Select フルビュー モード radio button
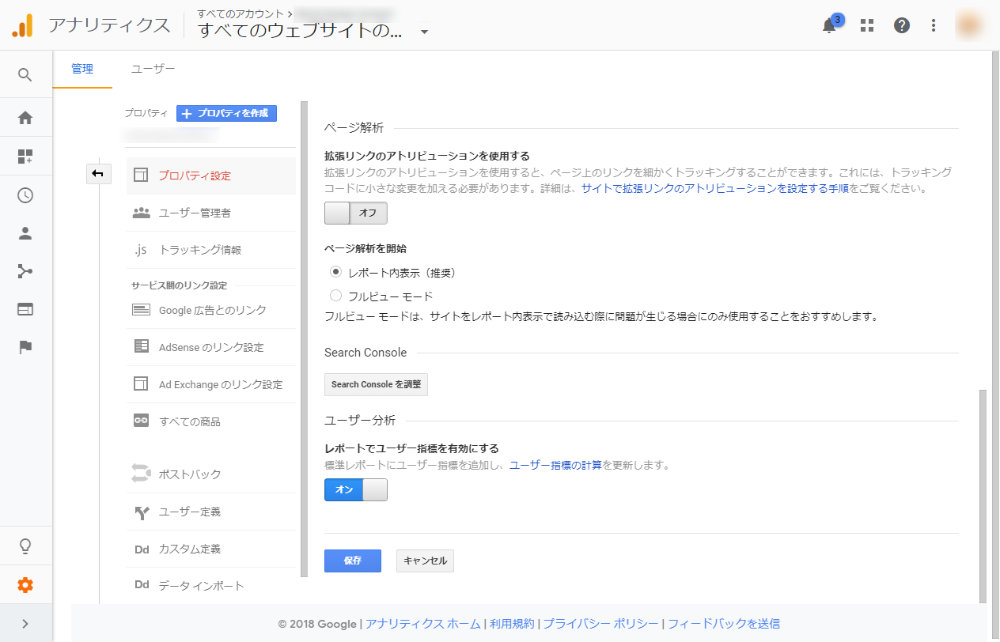The width and height of the screenshot is (1000, 642). 335,295
